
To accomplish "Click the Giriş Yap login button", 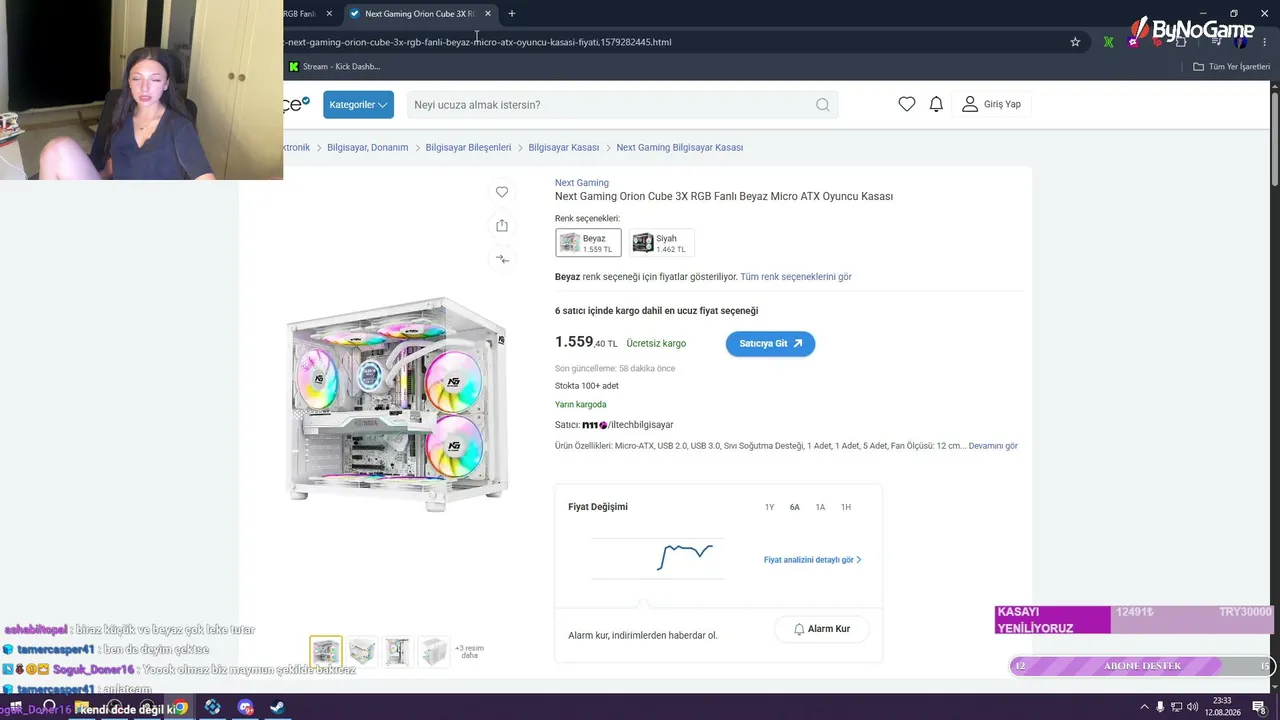I will [992, 104].
